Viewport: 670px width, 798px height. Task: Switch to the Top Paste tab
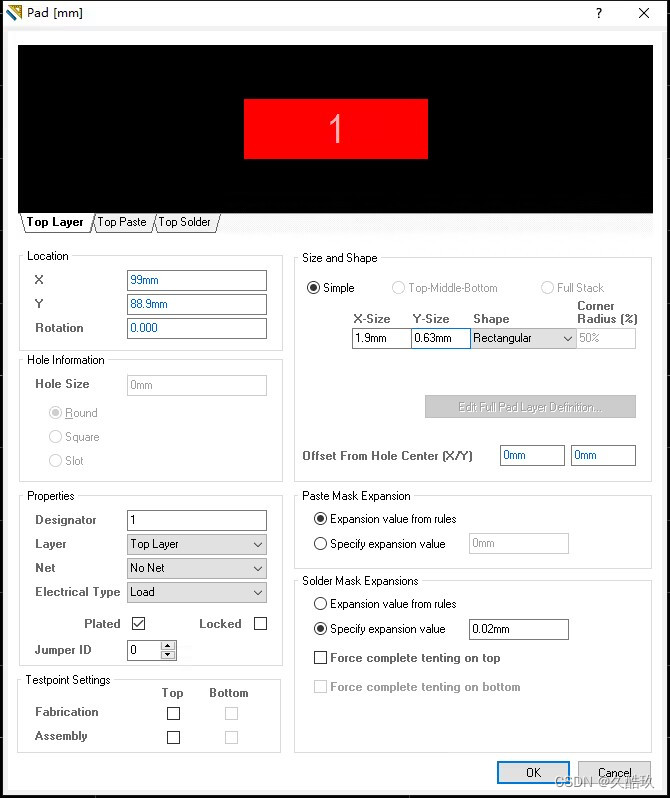pos(122,222)
